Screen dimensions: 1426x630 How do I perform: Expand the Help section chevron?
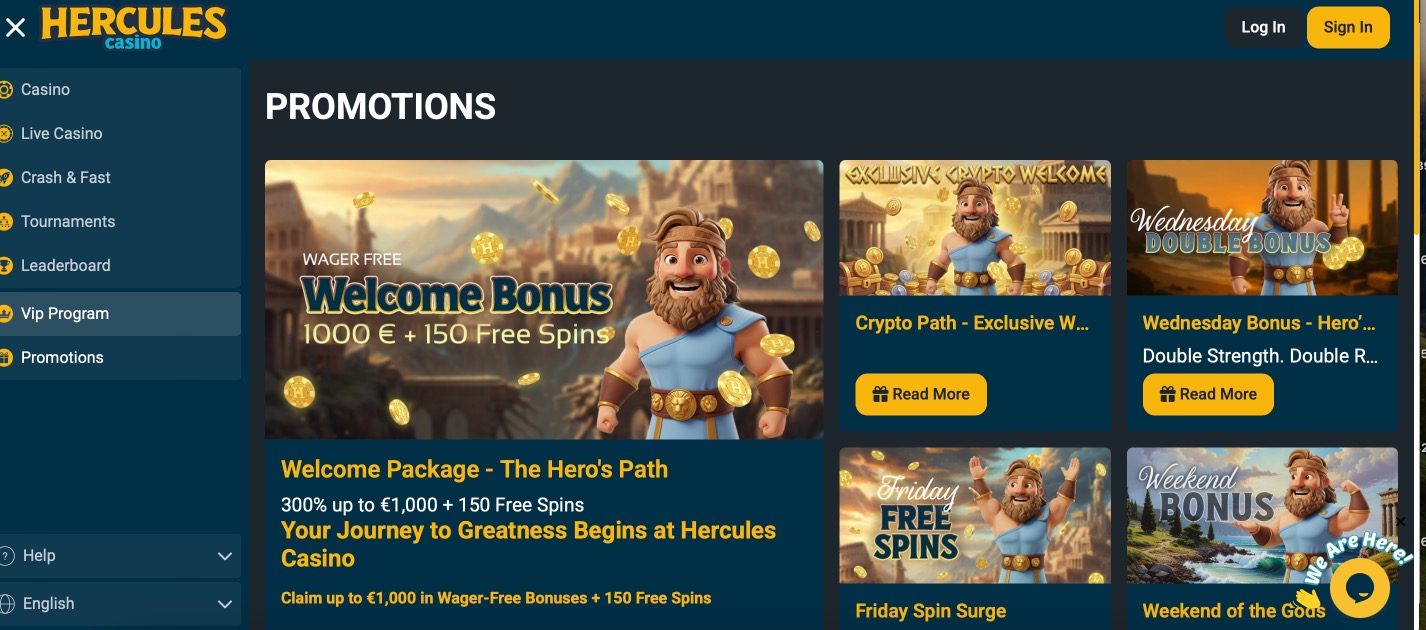click(x=225, y=556)
